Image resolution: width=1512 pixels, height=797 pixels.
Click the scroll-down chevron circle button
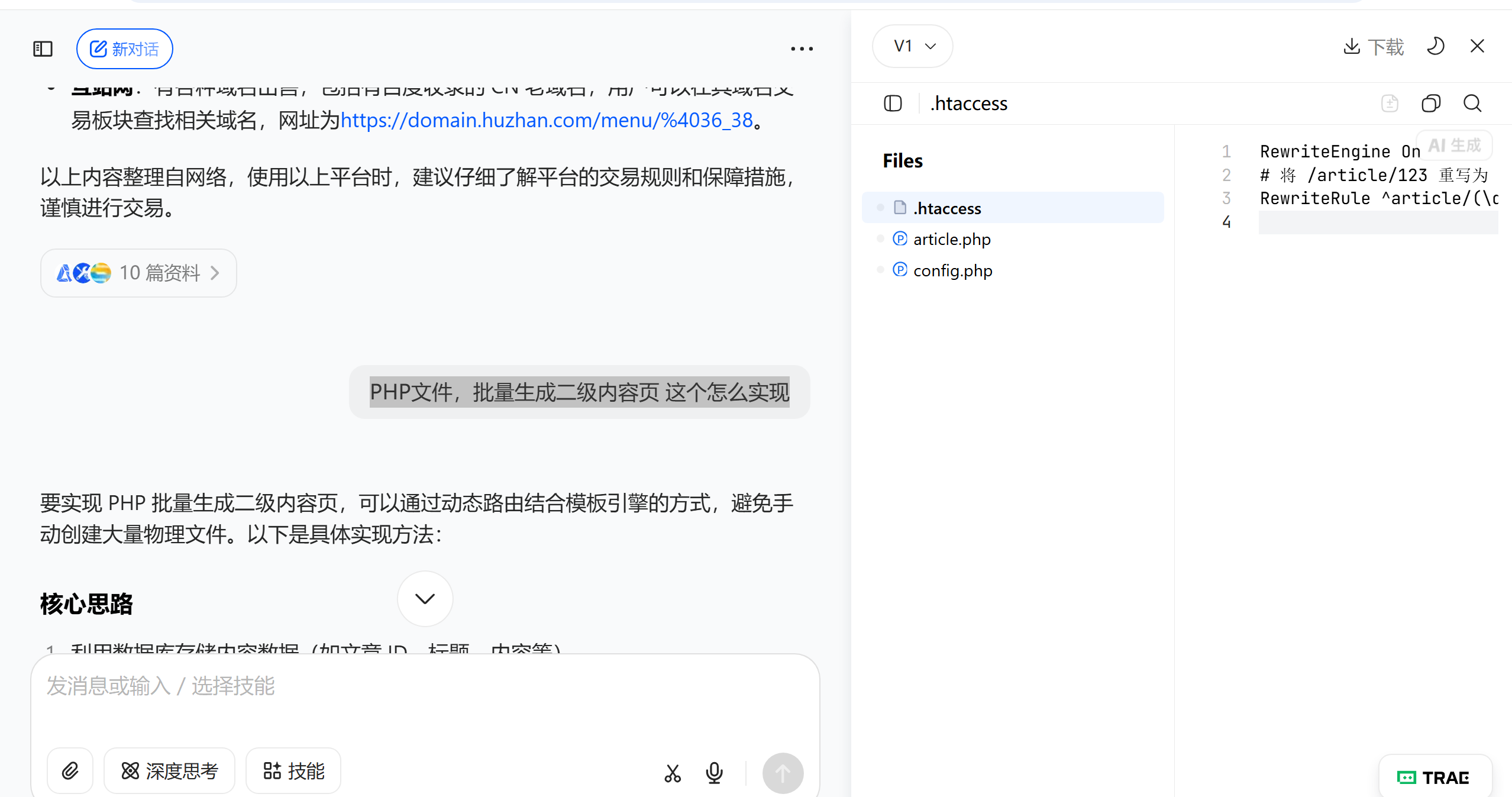pyautogui.click(x=425, y=599)
